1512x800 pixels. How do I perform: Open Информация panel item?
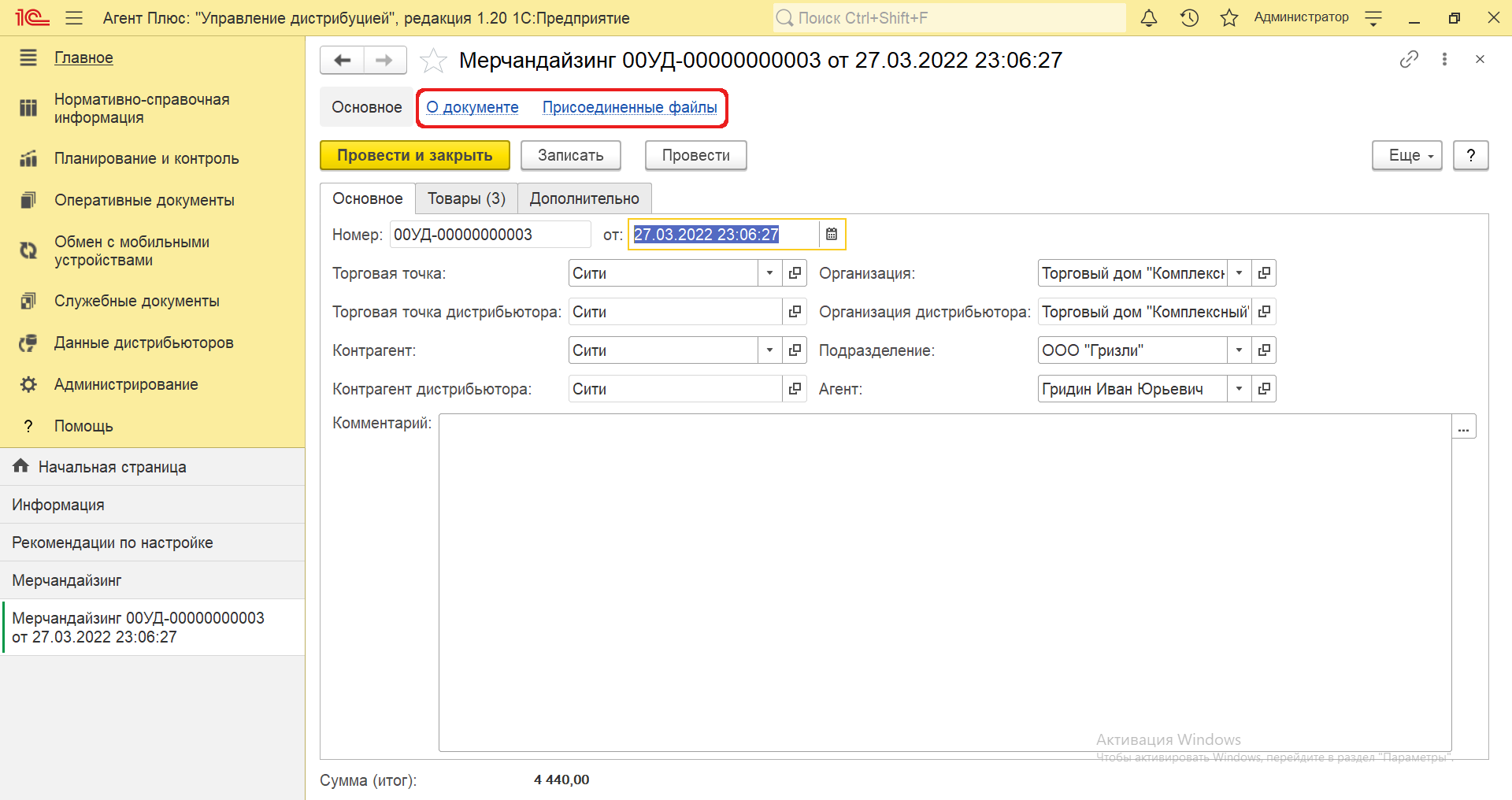[152, 505]
